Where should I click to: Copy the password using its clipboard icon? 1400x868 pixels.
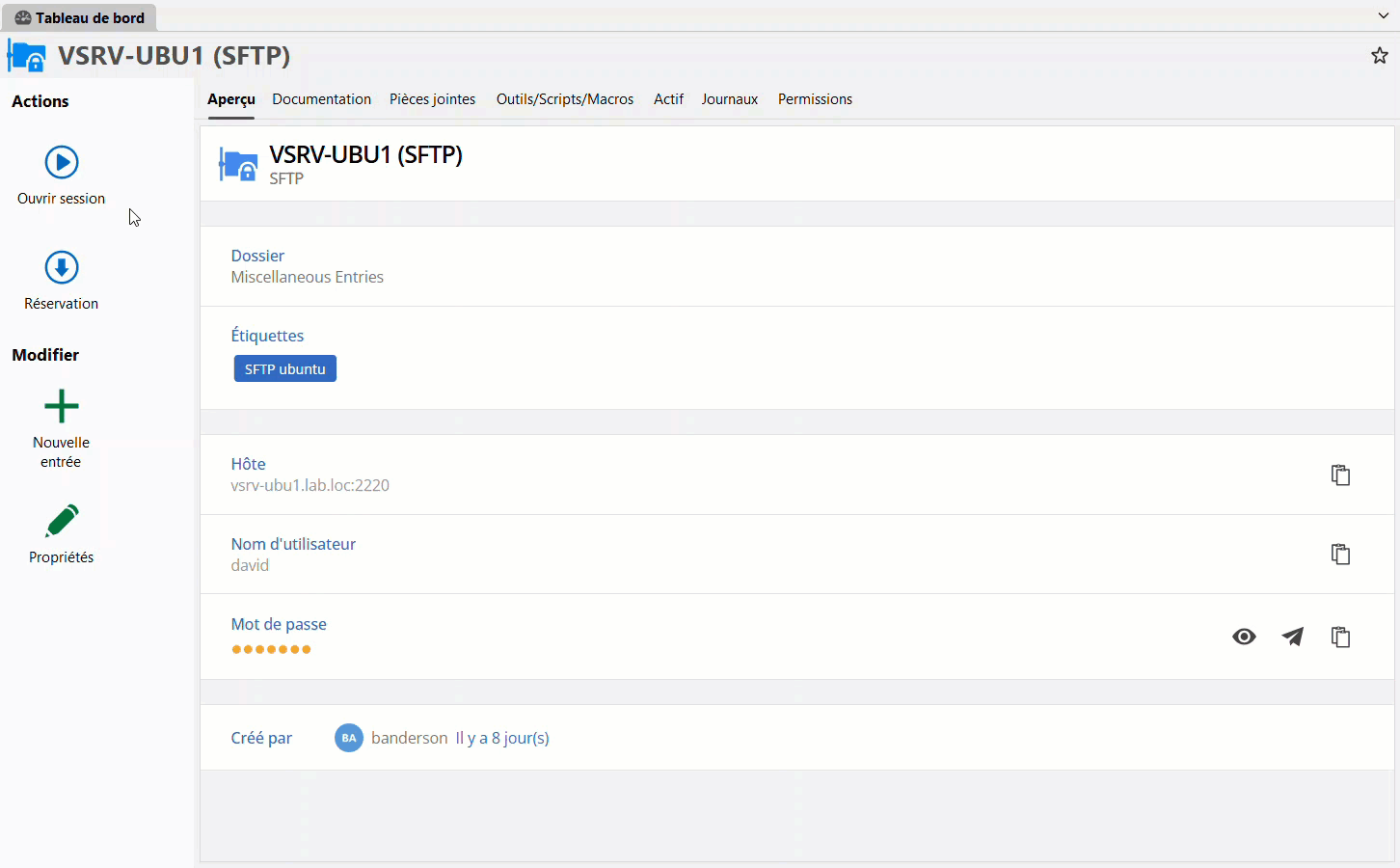[1340, 637]
